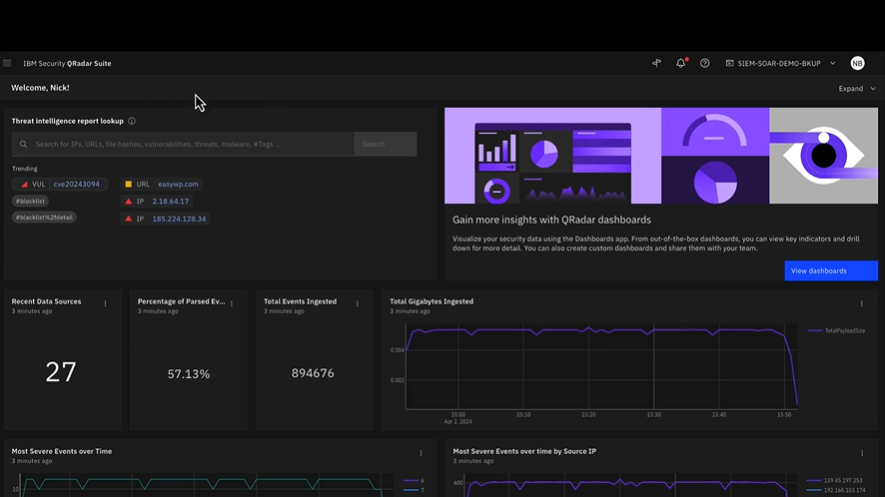
Task: Click the search magnifier icon
Action: coord(23,144)
